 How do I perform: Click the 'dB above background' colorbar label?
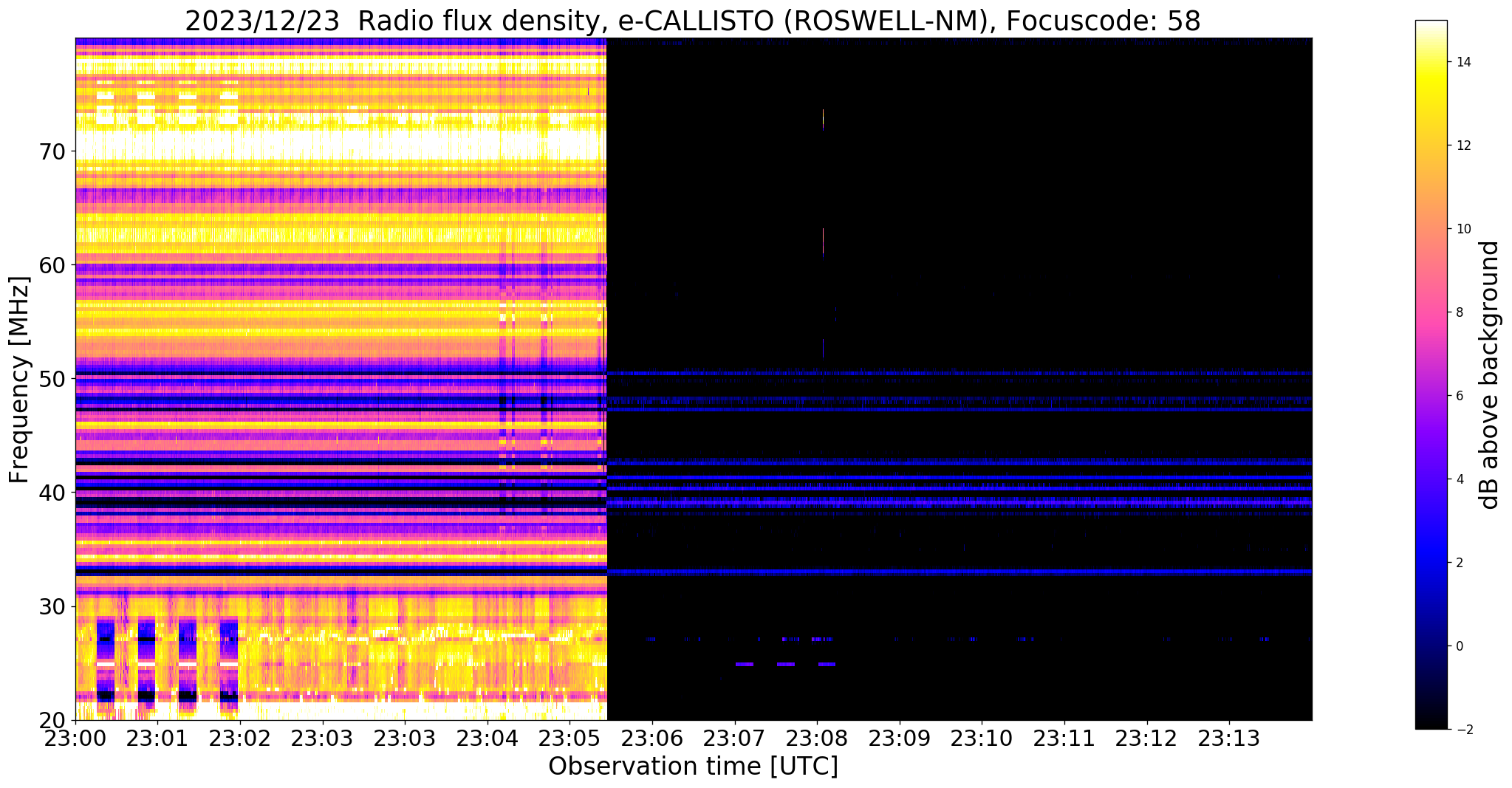click(x=1490, y=375)
